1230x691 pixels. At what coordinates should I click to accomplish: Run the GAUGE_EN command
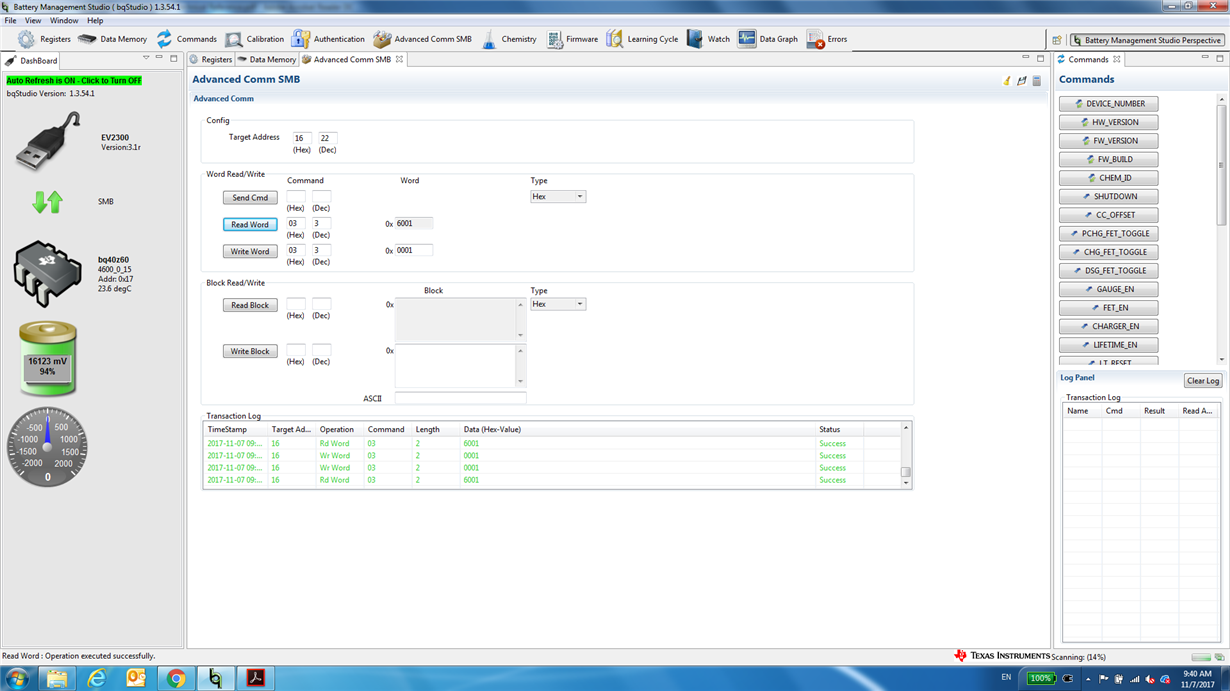tap(1109, 289)
